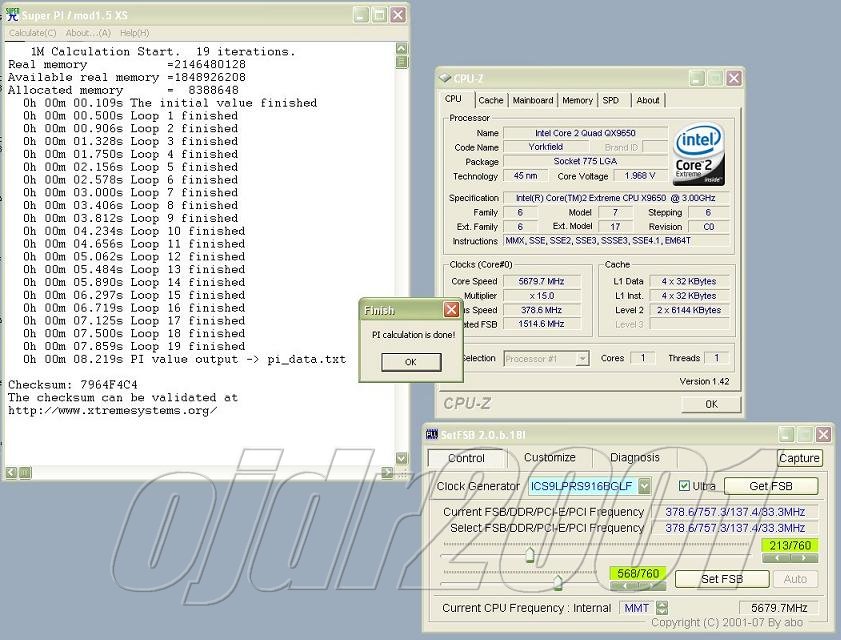Viewport: 841px width, 640px height.
Task: Click the Current FSB frequency value field
Action: coord(735,512)
